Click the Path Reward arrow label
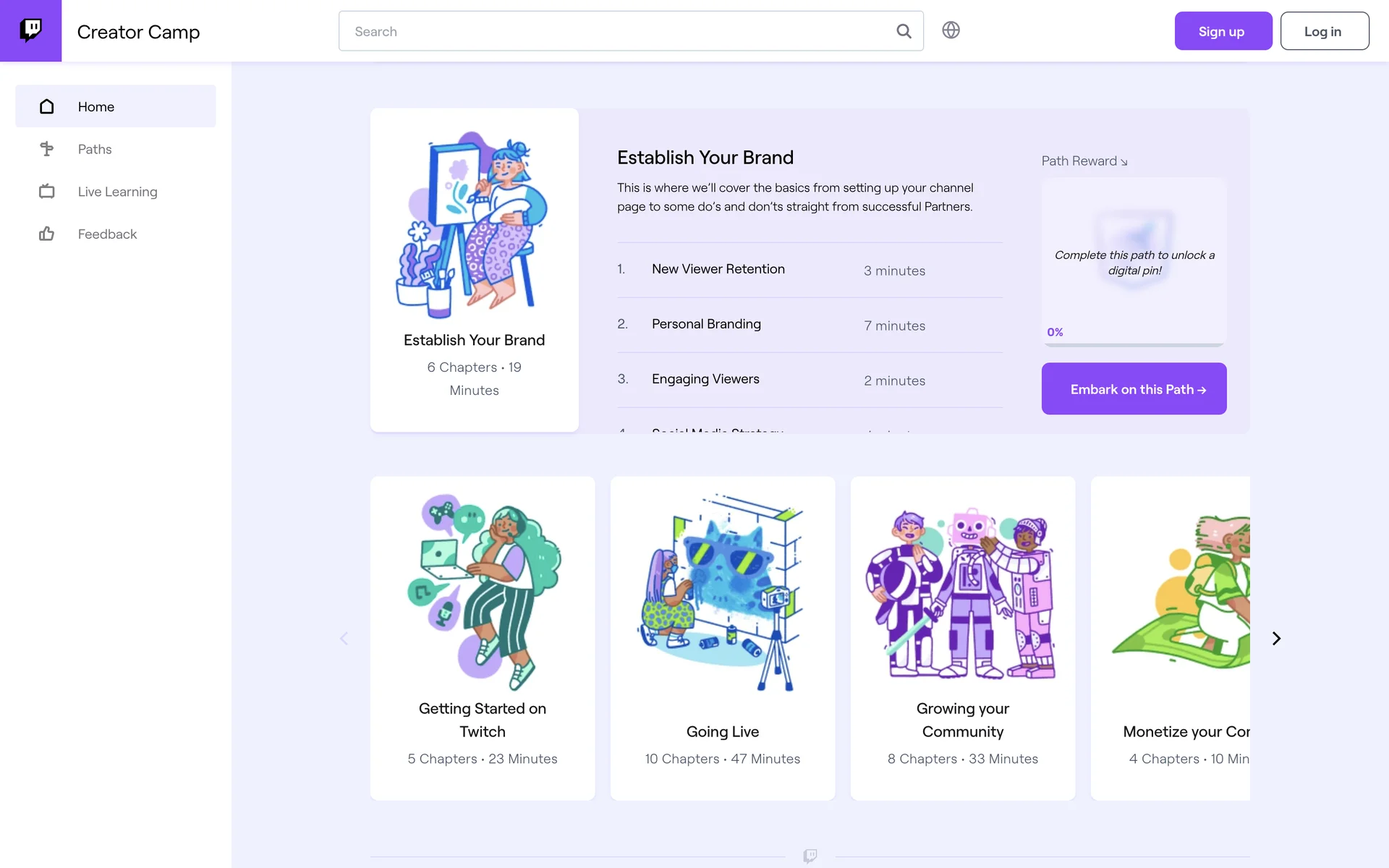 click(x=1084, y=161)
